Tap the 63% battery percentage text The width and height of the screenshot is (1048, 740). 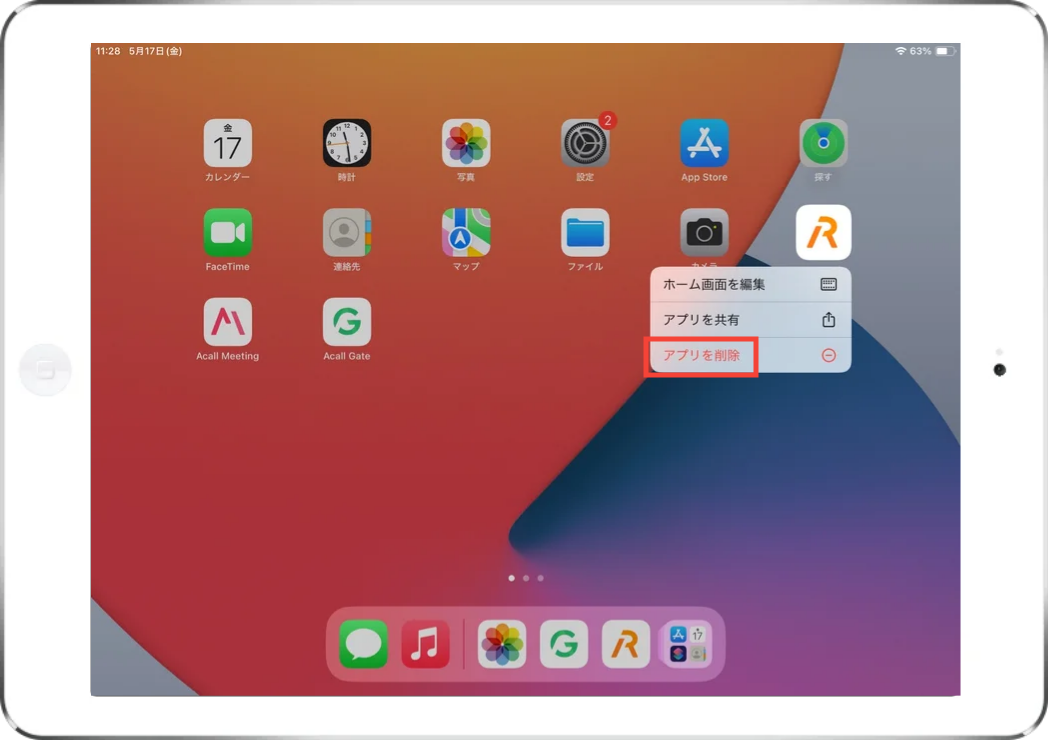[x=920, y=51]
